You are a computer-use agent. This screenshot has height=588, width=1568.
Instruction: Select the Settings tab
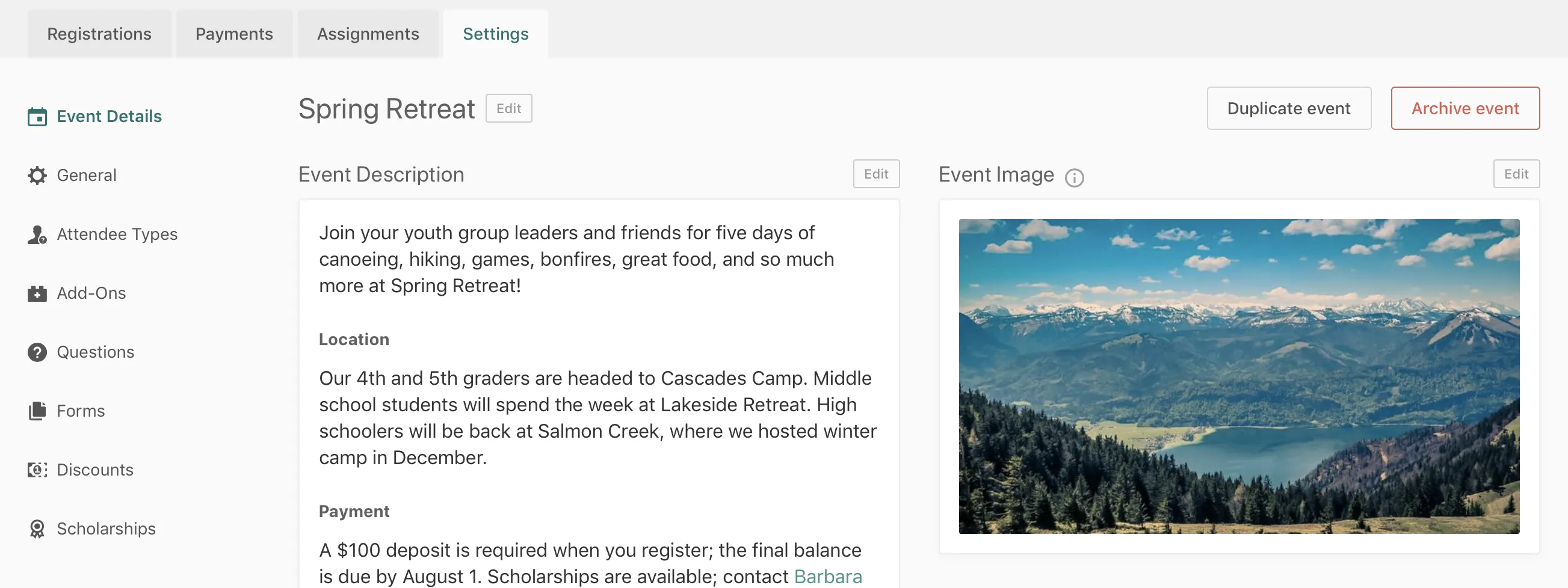coord(495,34)
